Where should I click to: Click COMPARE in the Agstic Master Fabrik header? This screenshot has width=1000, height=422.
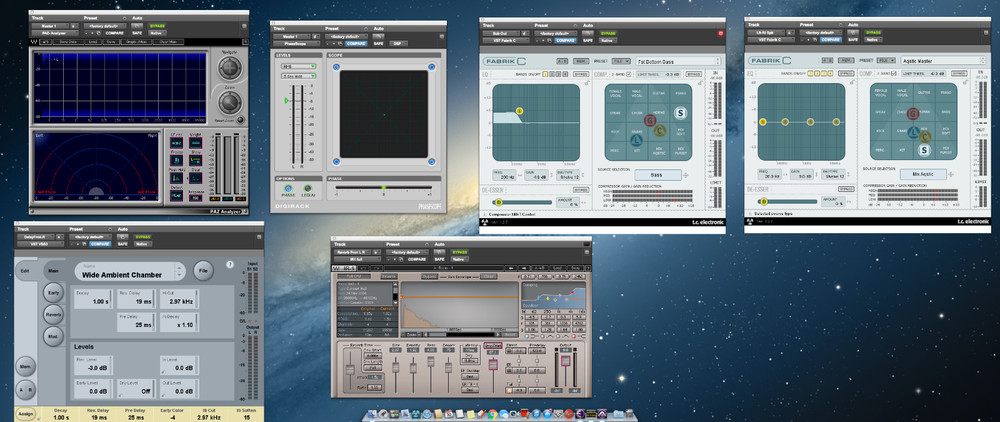tap(831, 40)
